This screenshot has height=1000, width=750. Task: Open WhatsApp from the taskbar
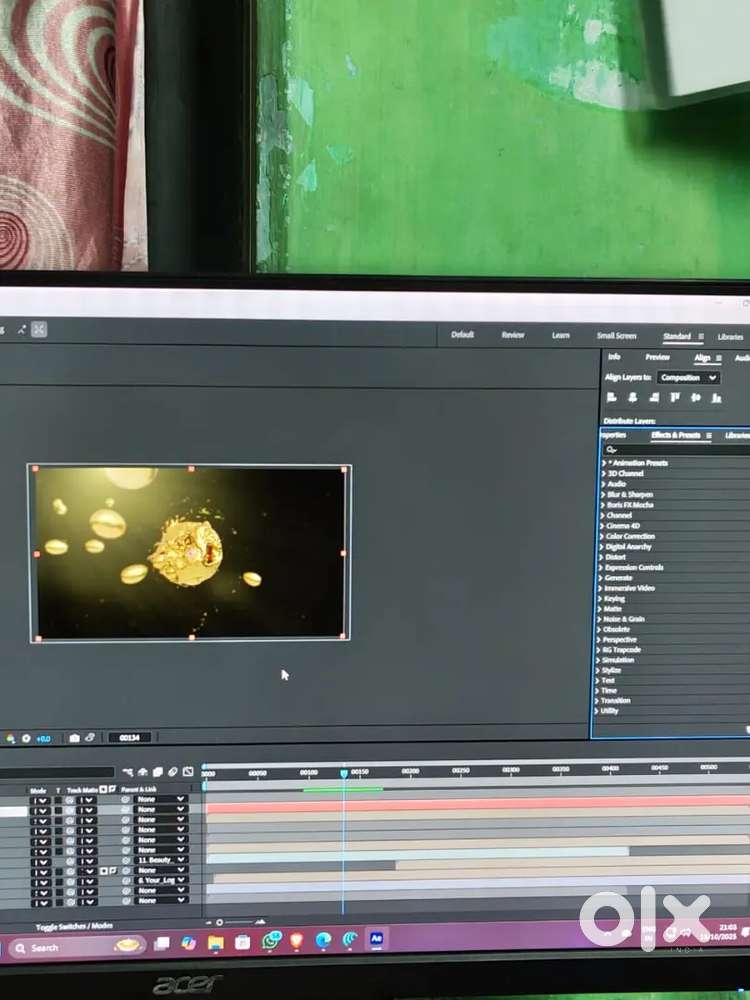tap(271, 941)
